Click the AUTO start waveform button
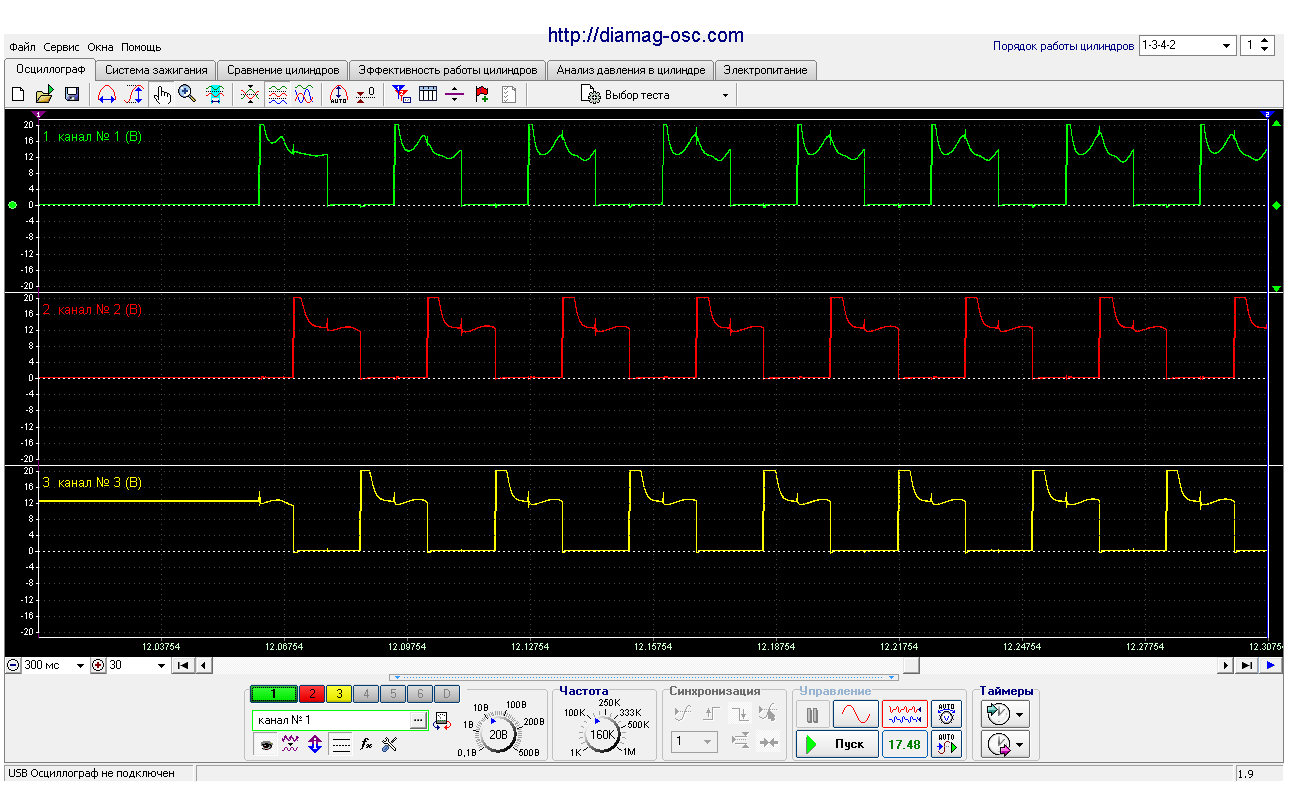 click(946, 744)
